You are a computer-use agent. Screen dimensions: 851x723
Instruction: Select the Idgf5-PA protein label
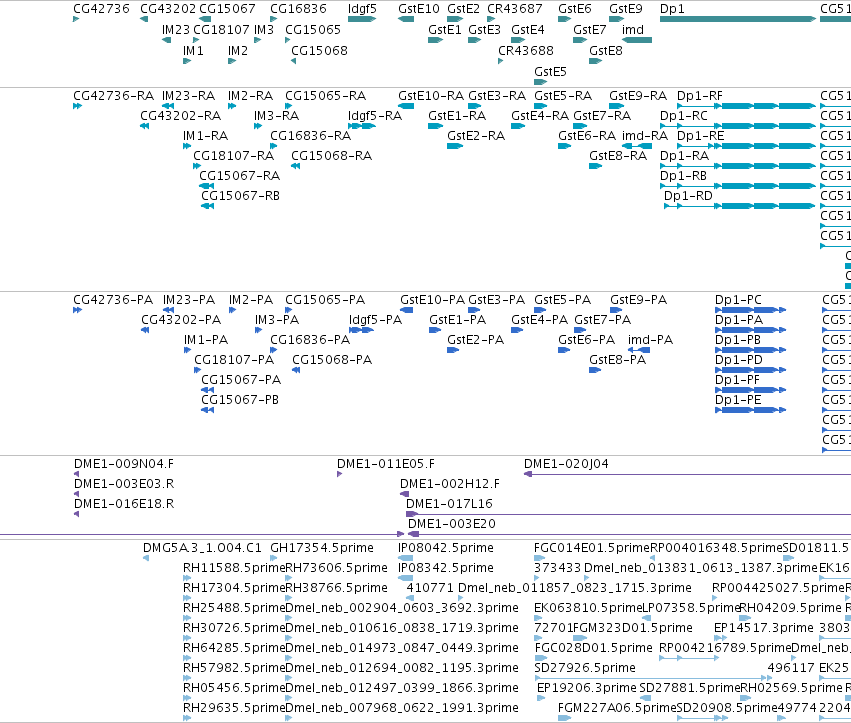point(376,320)
